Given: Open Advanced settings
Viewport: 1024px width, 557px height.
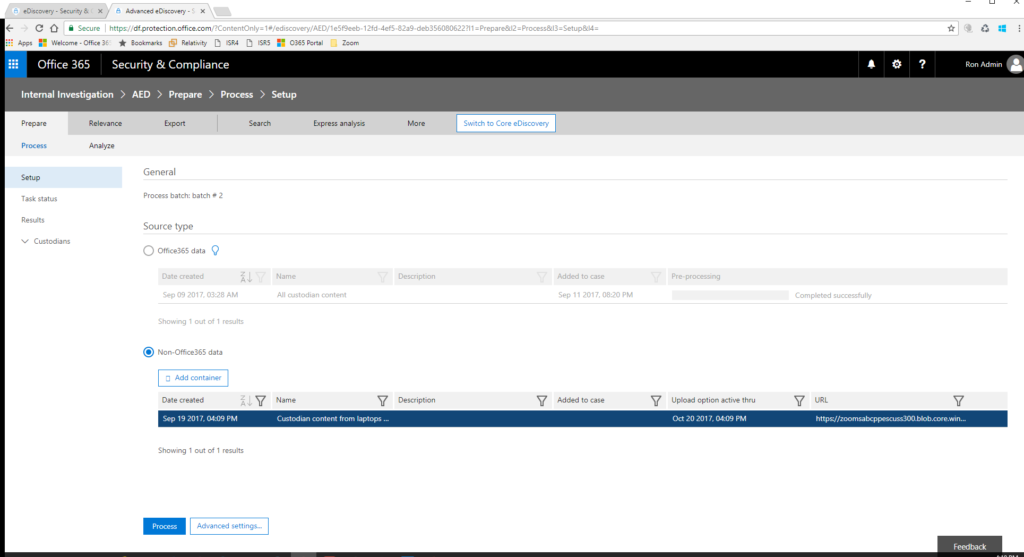Looking at the screenshot, I should pos(229,526).
